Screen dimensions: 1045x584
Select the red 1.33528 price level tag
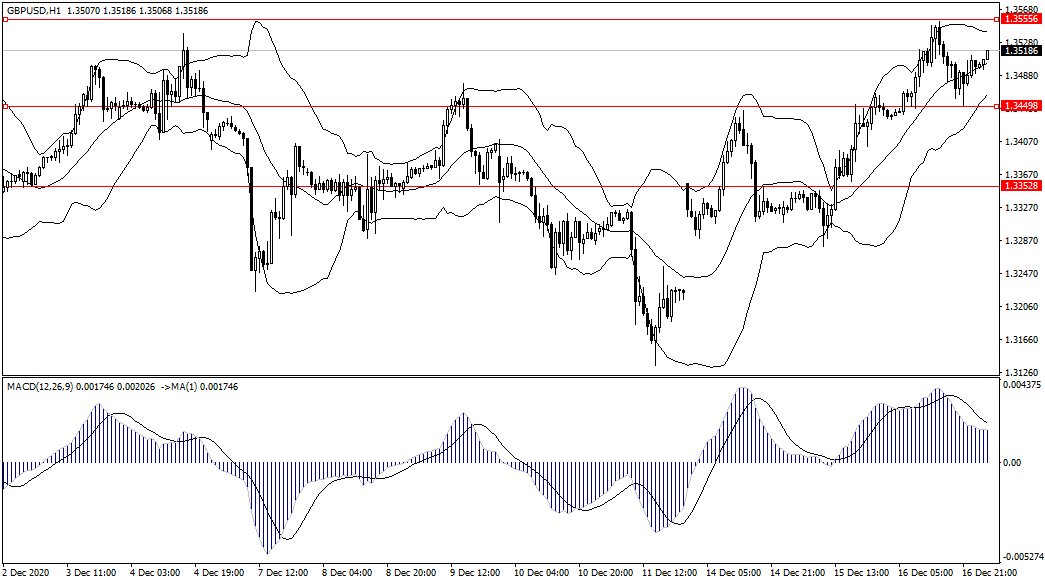(1020, 186)
